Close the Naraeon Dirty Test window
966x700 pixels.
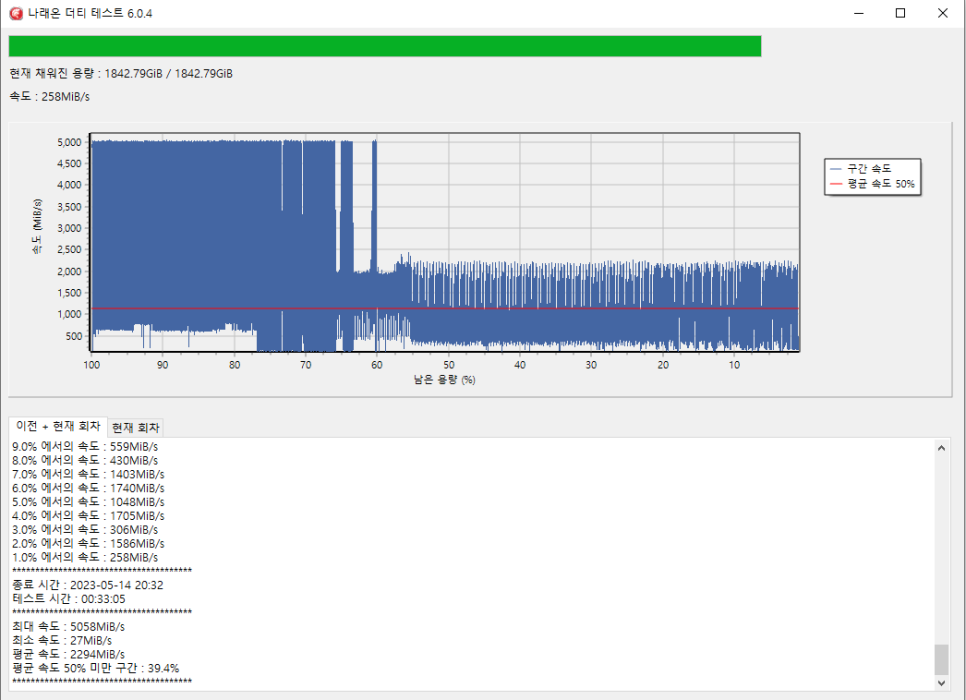point(943,13)
